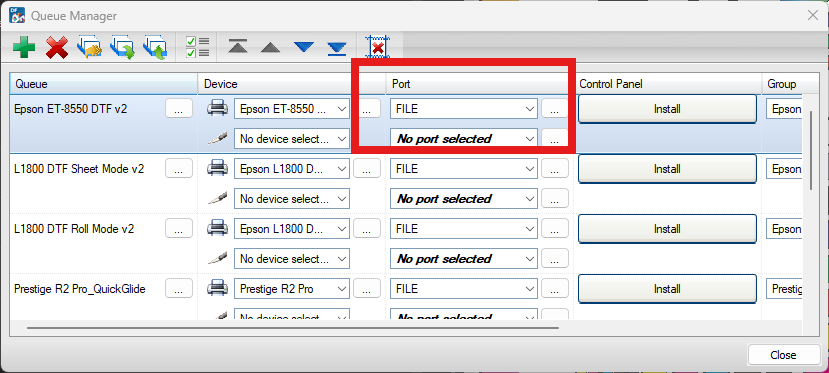Close the Queue Manager window with the X
This screenshot has height=373, width=829.
pyautogui.click(x=813, y=15)
